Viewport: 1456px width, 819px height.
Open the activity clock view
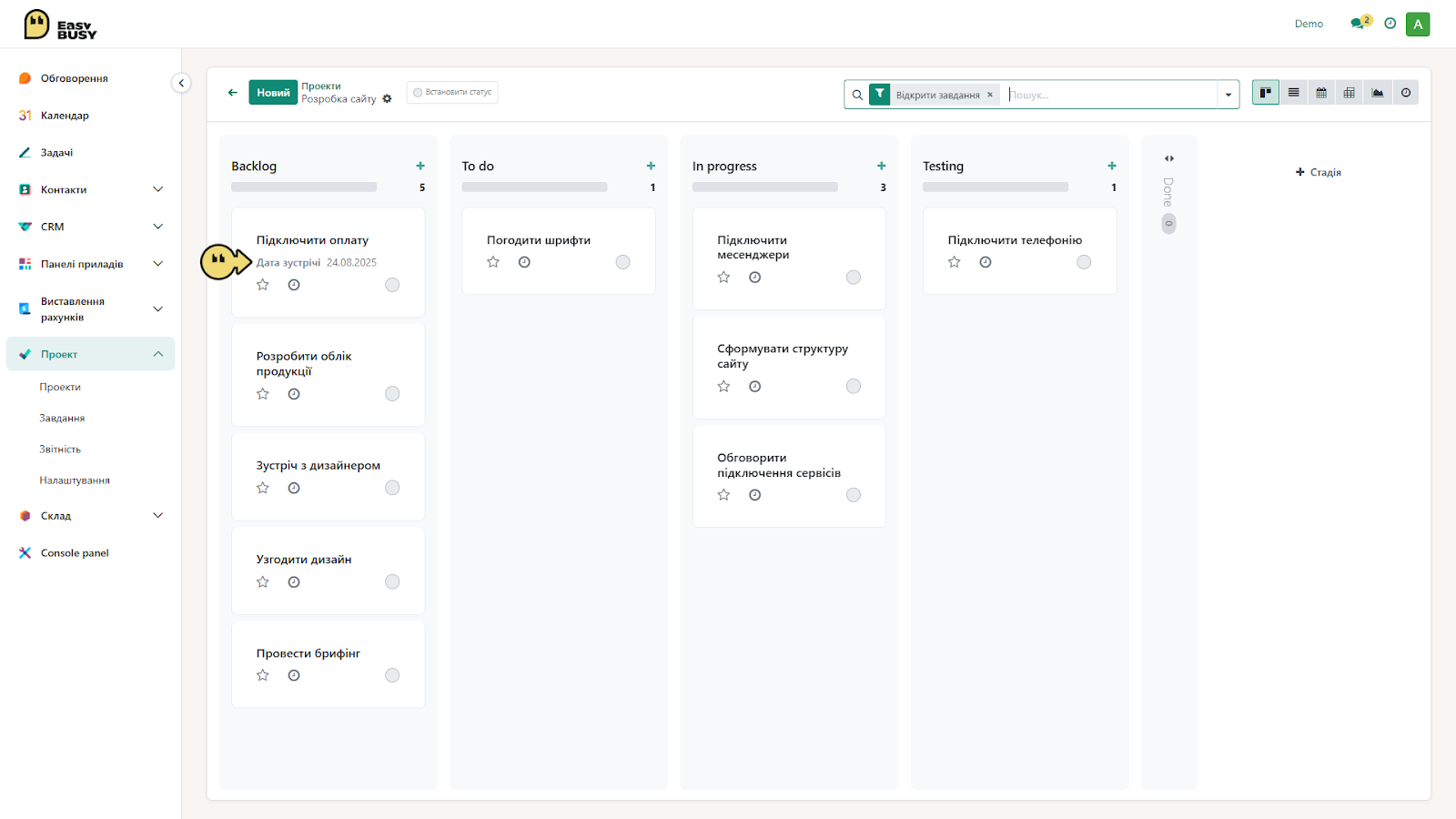1406,93
